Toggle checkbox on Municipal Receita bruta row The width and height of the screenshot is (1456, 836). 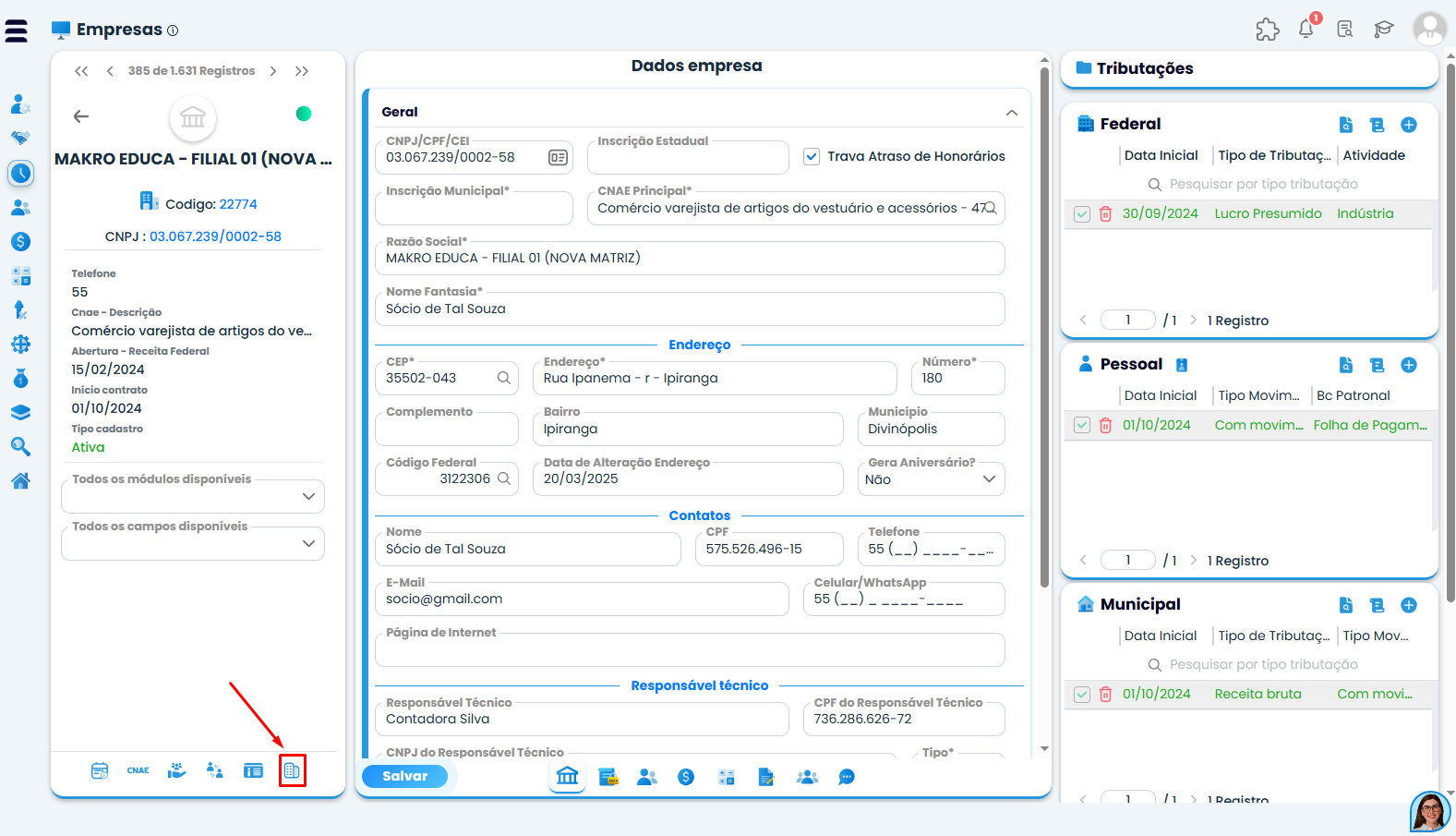click(1082, 695)
